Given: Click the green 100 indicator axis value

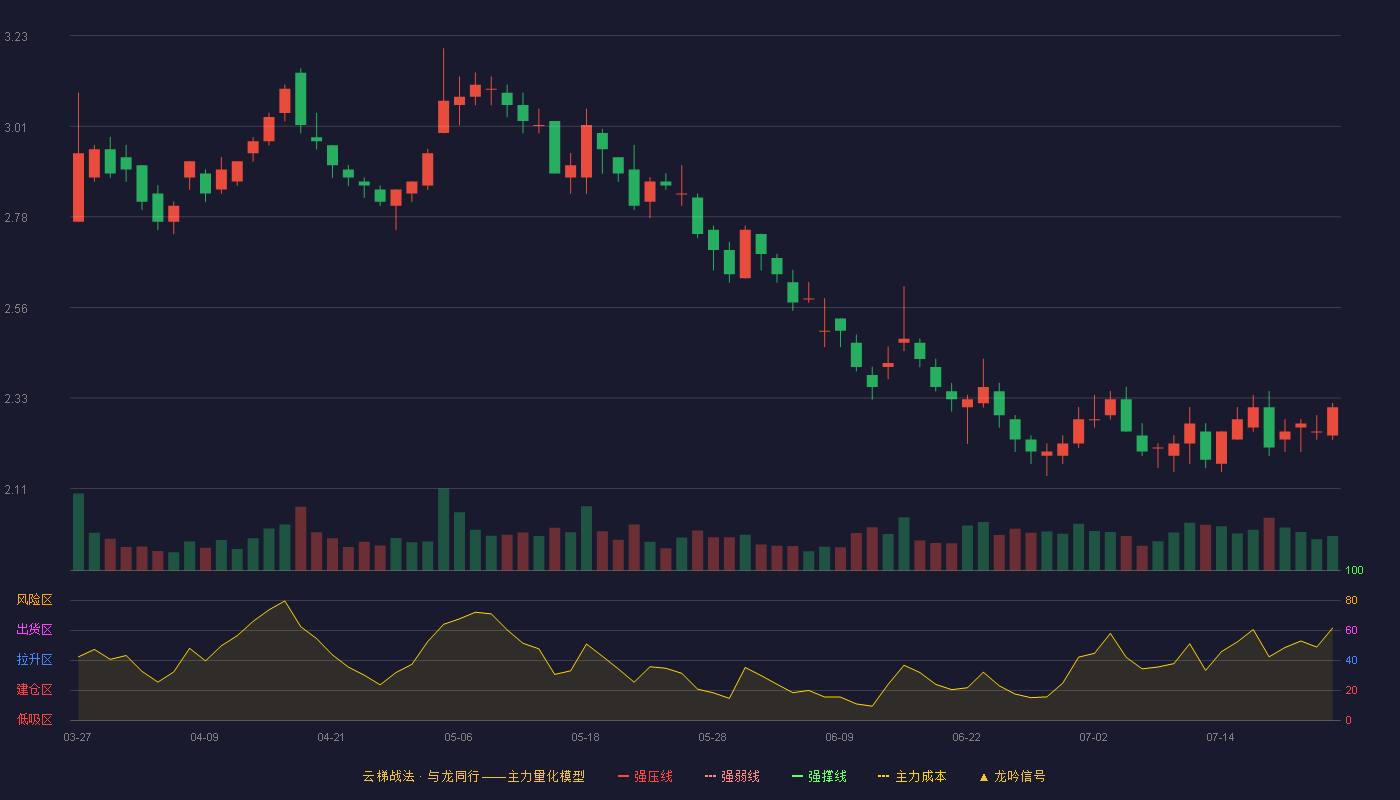Looking at the screenshot, I should point(1354,571).
